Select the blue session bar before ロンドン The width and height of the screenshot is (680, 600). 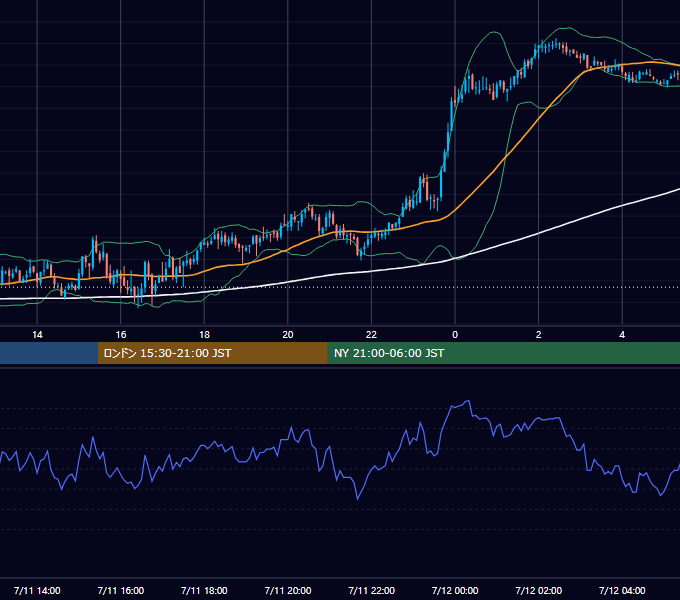pos(49,353)
